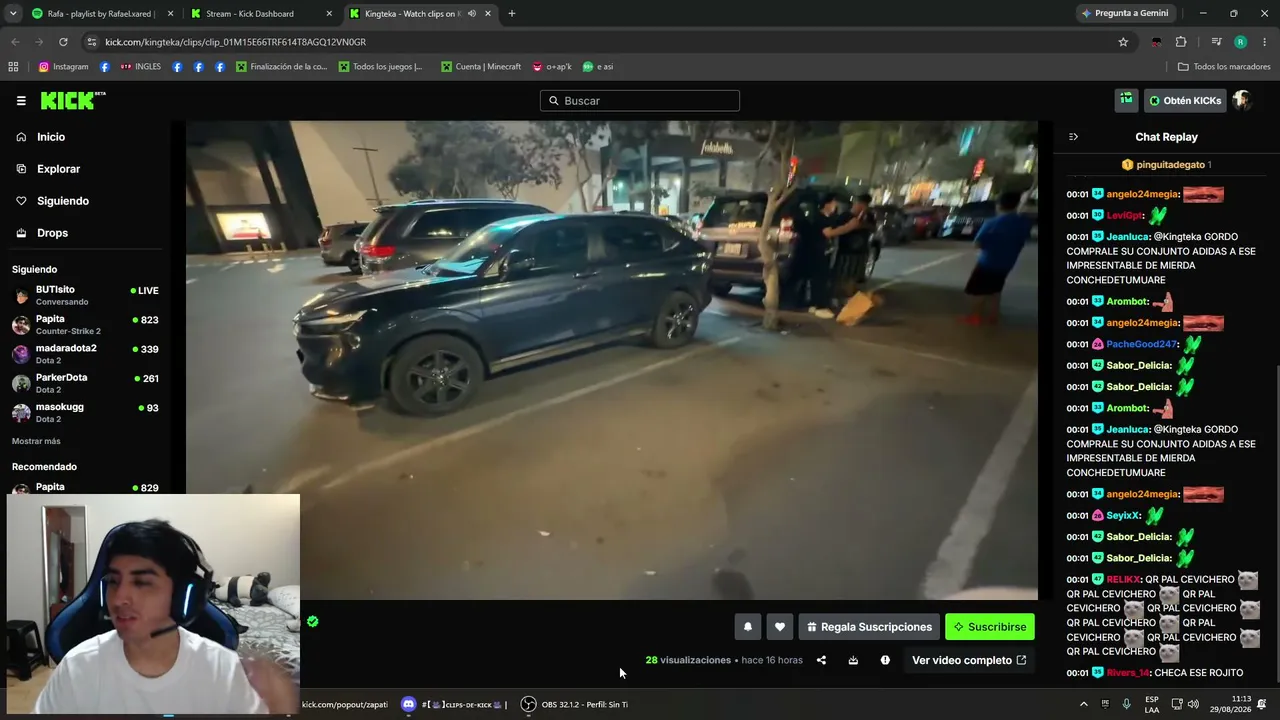The height and width of the screenshot is (720, 1280).
Task: Go back in browser history
Action: pyautogui.click(x=15, y=42)
